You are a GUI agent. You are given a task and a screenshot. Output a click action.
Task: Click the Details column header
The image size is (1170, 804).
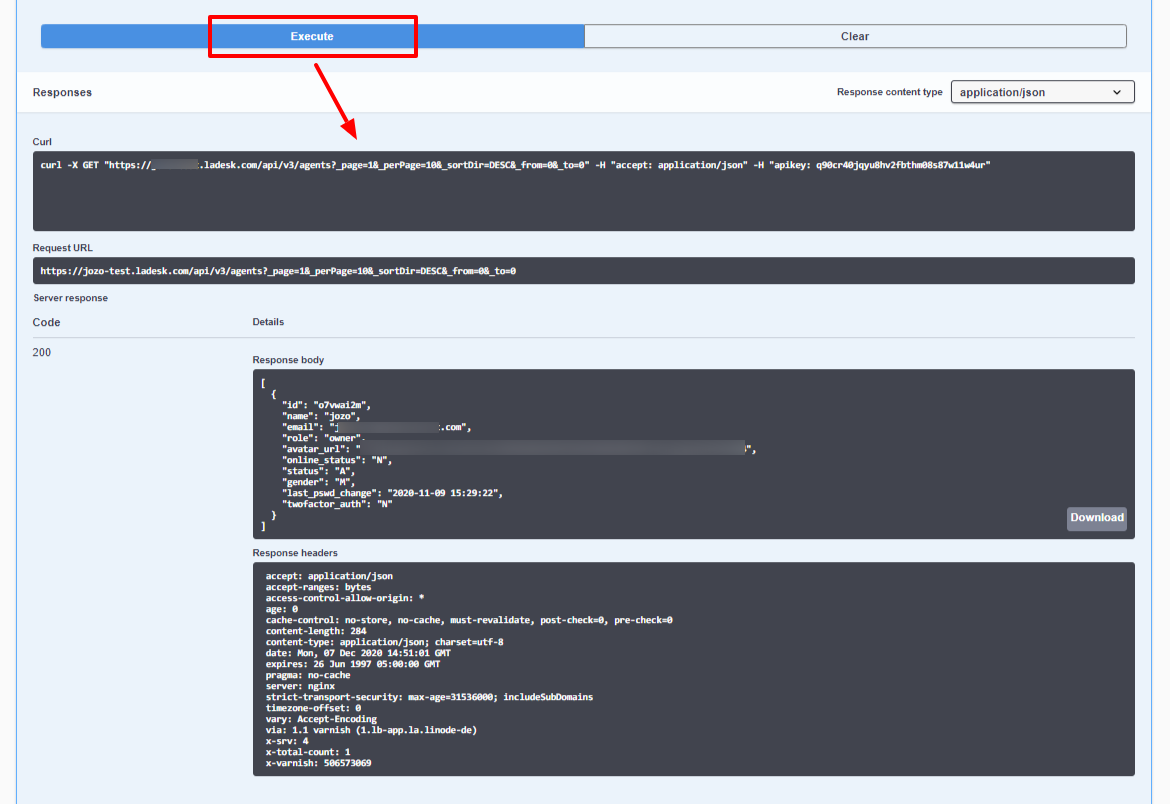click(268, 322)
